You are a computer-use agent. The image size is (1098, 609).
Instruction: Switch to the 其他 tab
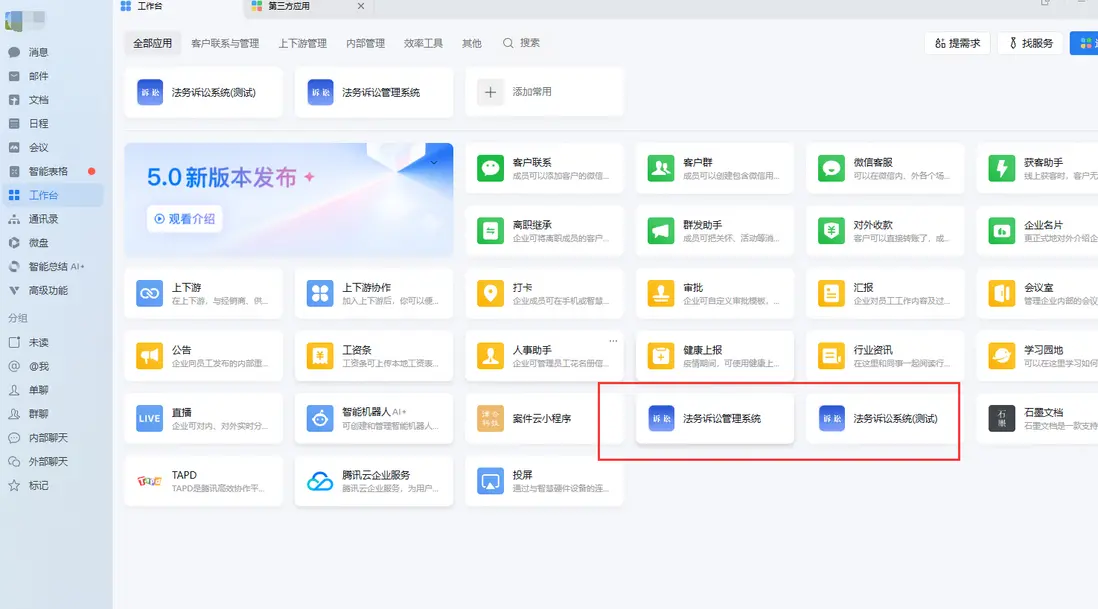(x=472, y=43)
